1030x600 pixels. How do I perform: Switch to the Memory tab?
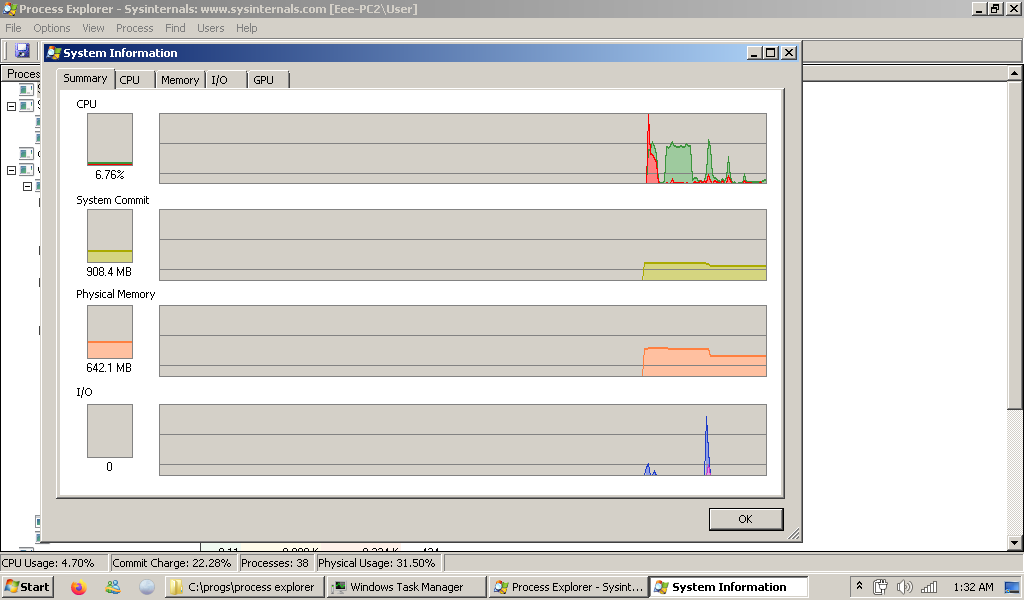coord(180,80)
